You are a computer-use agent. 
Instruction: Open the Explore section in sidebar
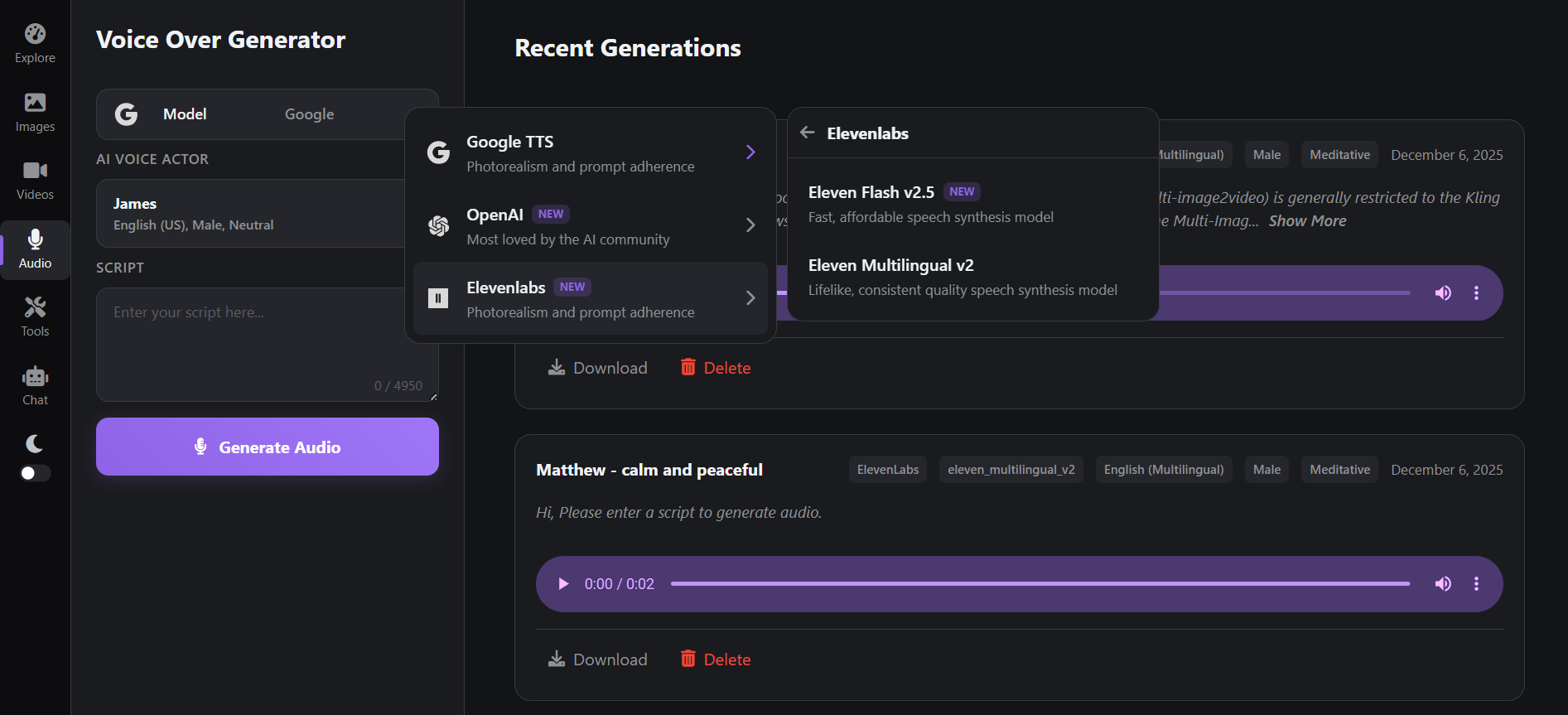click(35, 44)
